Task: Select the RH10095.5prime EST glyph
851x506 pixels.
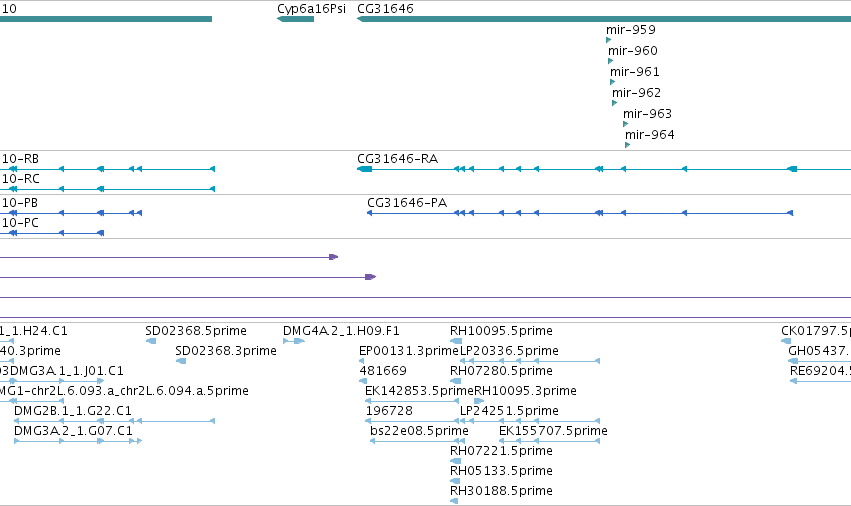Action: (x=456, y=341)
